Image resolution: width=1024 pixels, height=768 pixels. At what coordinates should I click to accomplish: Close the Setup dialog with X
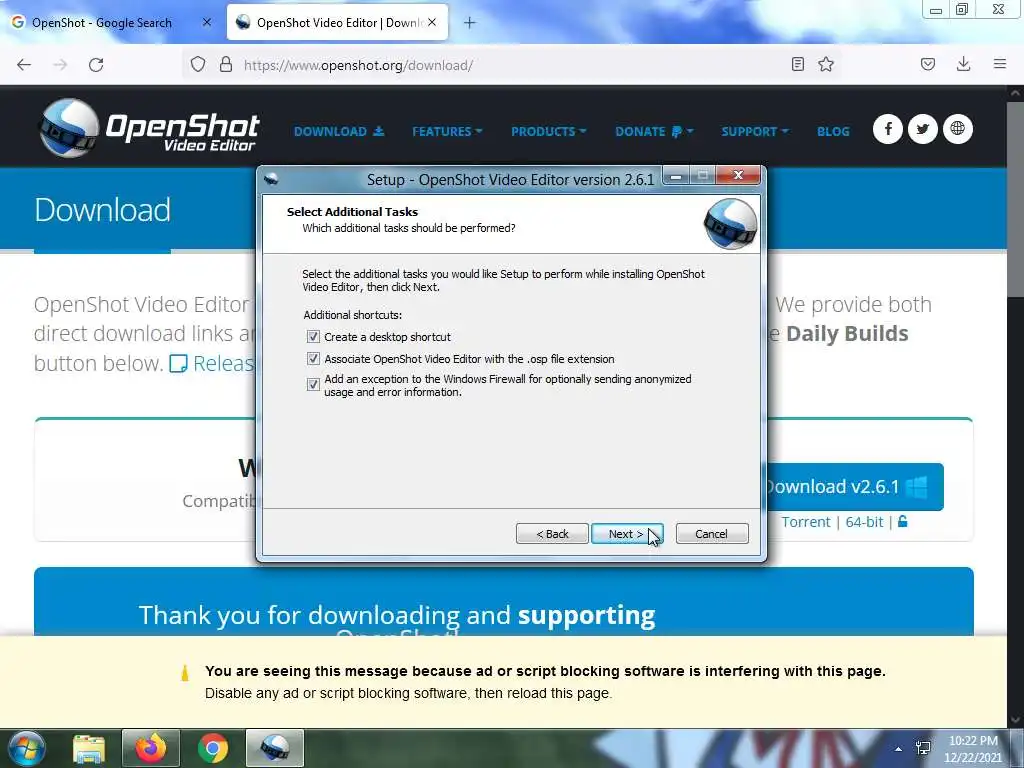click(739, 175)
